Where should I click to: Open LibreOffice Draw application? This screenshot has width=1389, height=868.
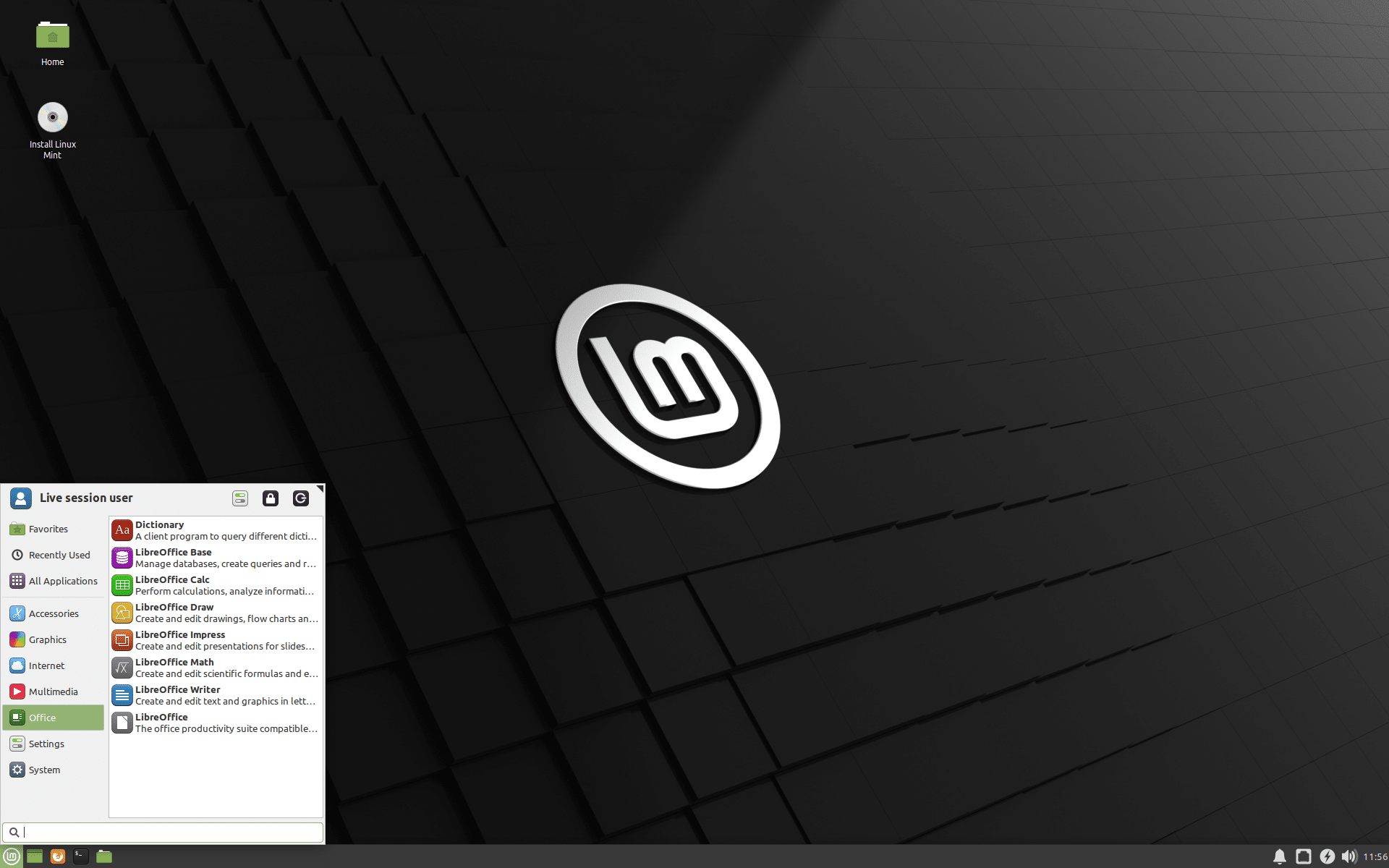pyautogui.click(x=214, y=612)
